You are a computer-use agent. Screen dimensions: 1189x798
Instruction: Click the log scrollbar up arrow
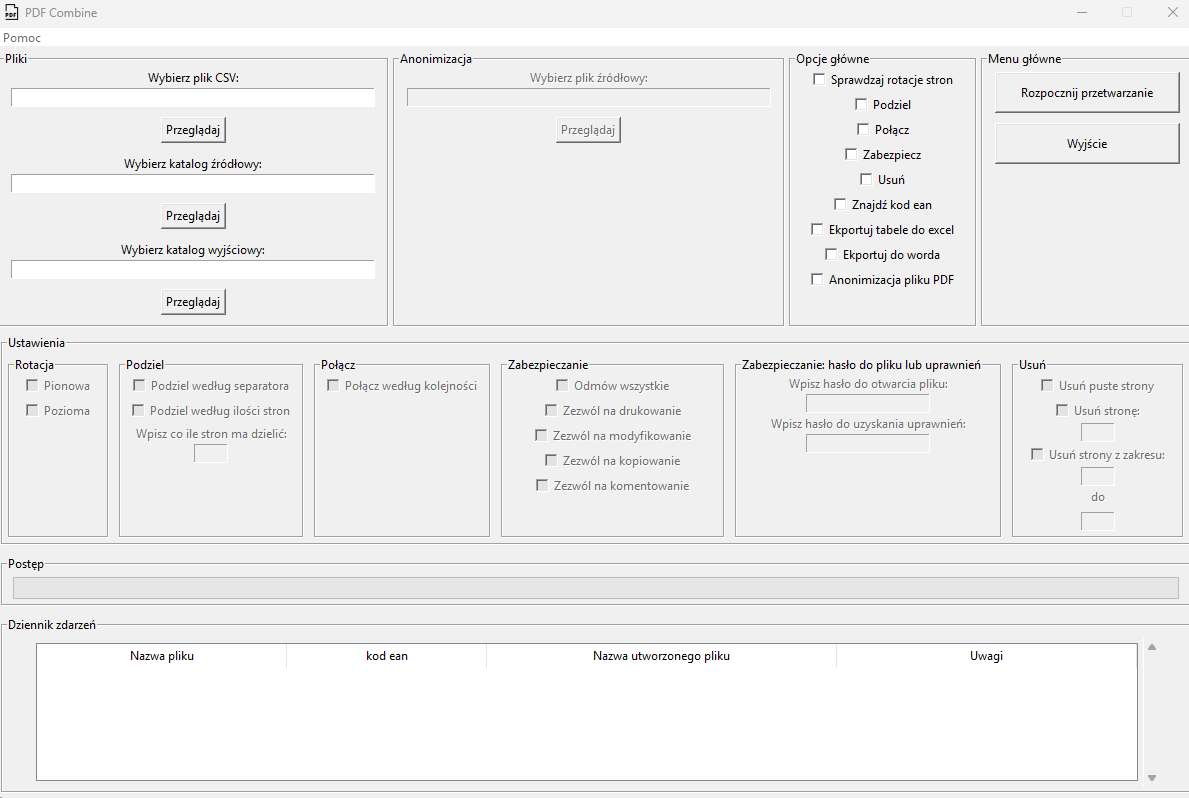pyautogui.click(x=1151, y=648)
